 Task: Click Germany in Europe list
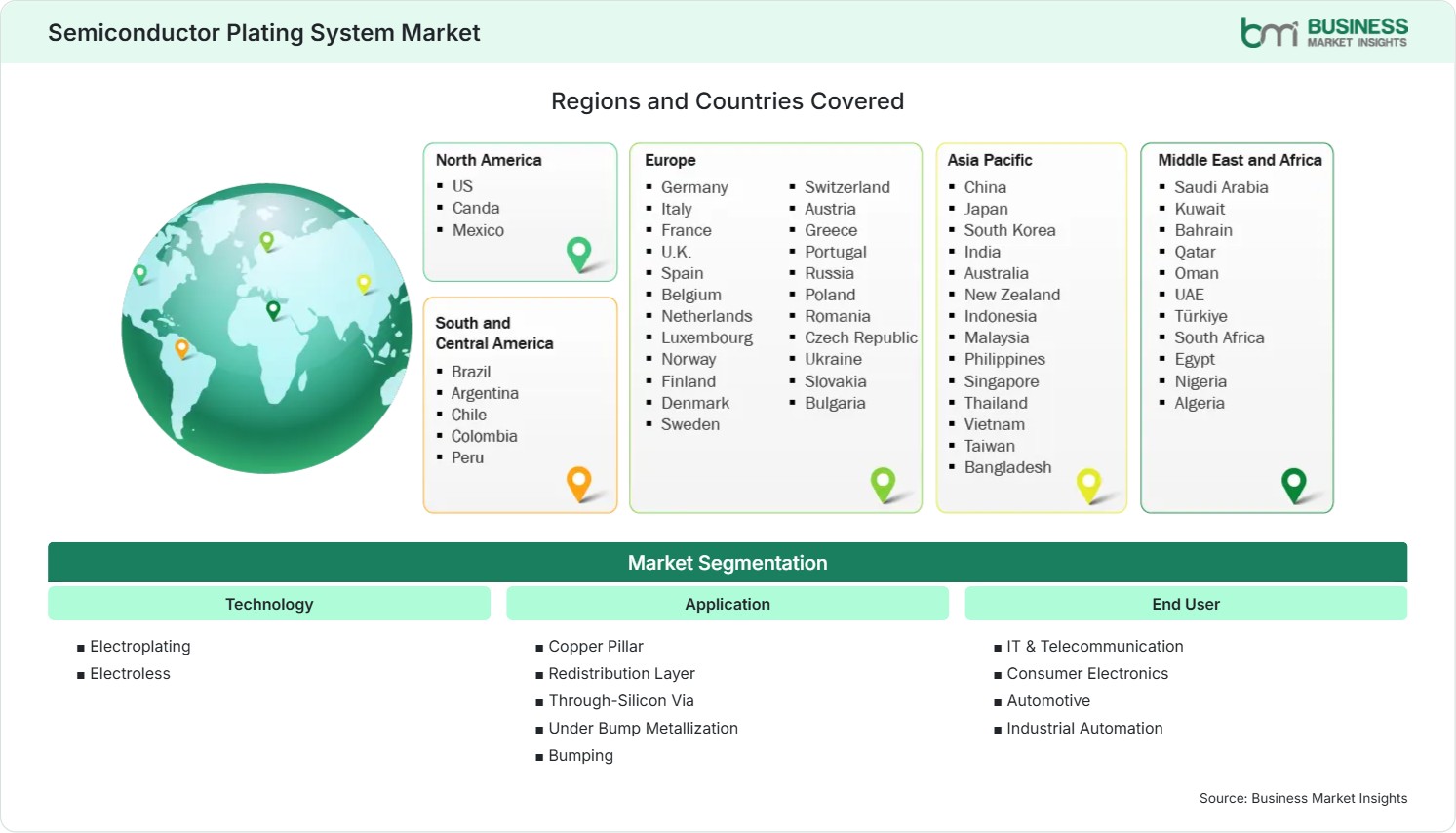[x=694, y=187]
